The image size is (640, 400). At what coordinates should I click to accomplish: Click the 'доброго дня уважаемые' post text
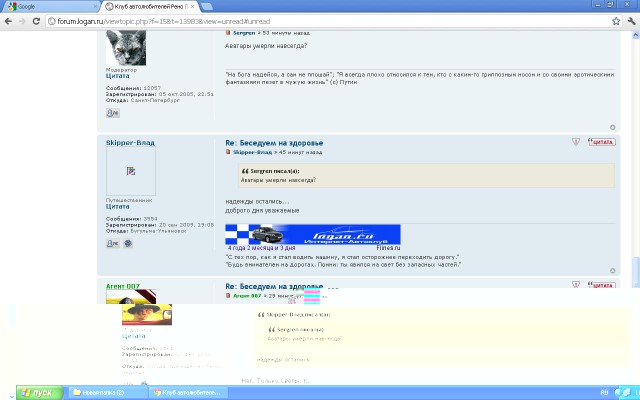point(262,211)
